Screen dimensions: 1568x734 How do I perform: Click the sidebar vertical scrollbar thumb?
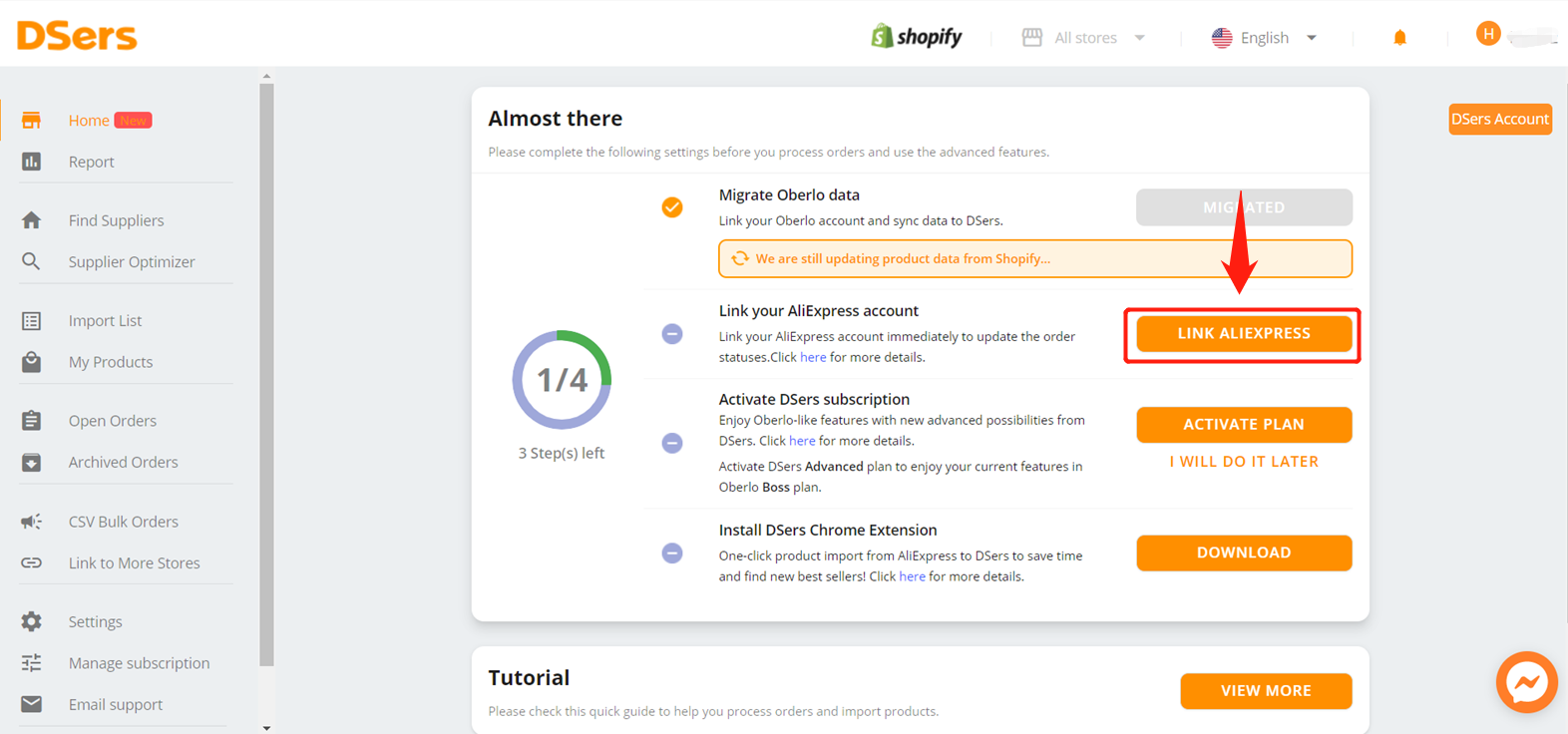pos(266,374)
